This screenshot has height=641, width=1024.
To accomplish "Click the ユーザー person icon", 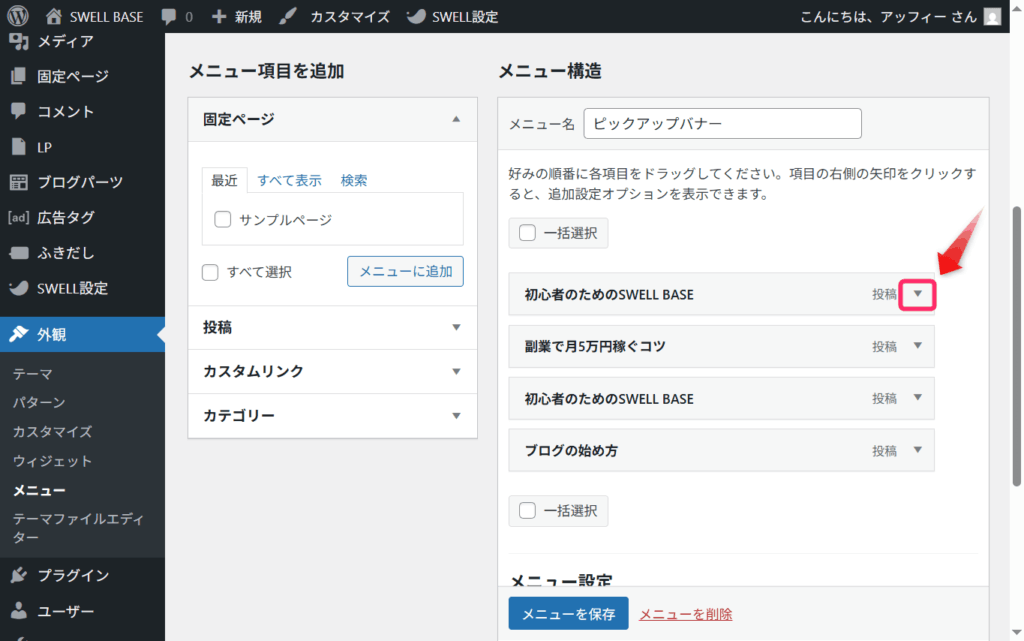I will point(19,610).
